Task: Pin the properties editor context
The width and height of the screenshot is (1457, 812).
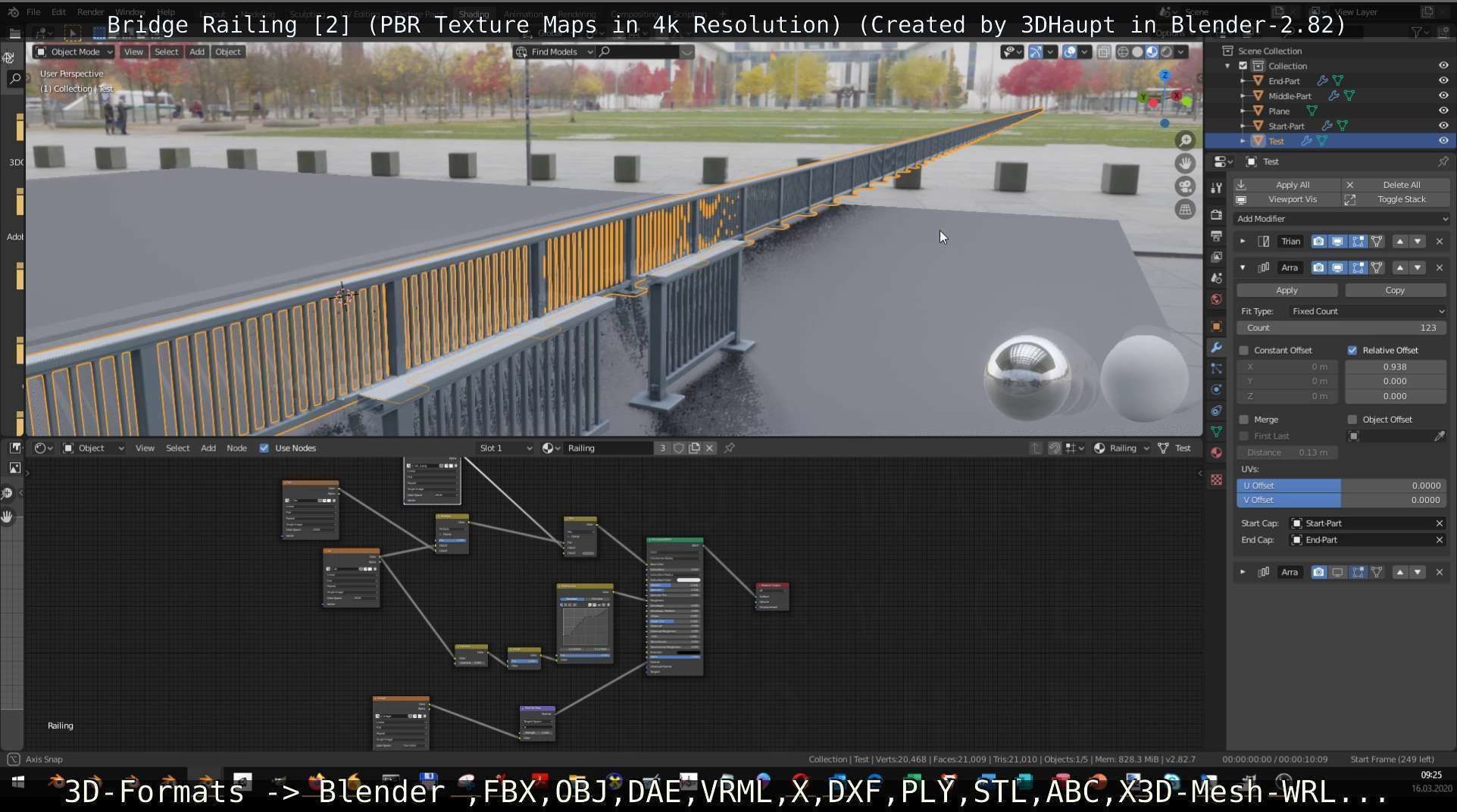Action: click(1442, 161)
